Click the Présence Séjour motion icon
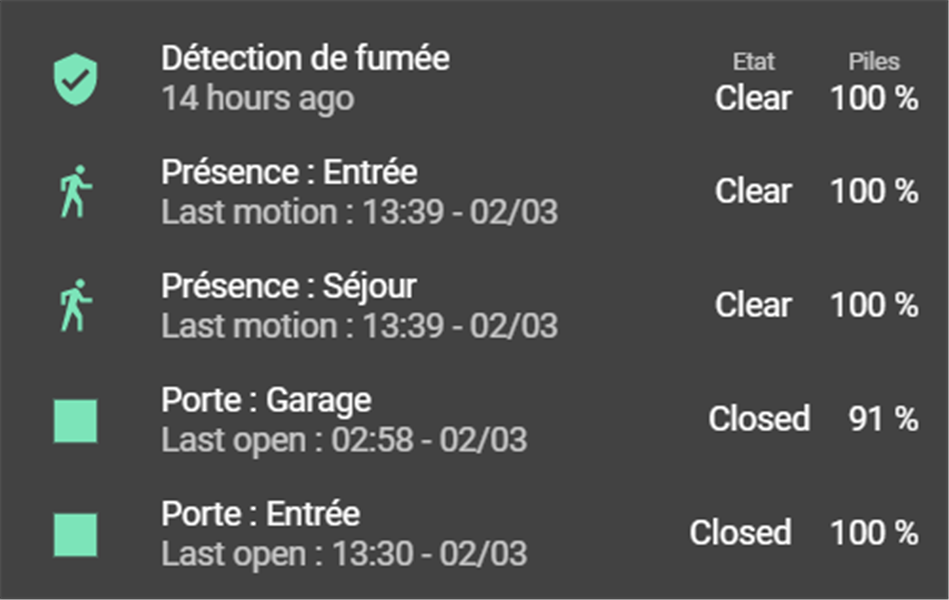 coord(75,306)
